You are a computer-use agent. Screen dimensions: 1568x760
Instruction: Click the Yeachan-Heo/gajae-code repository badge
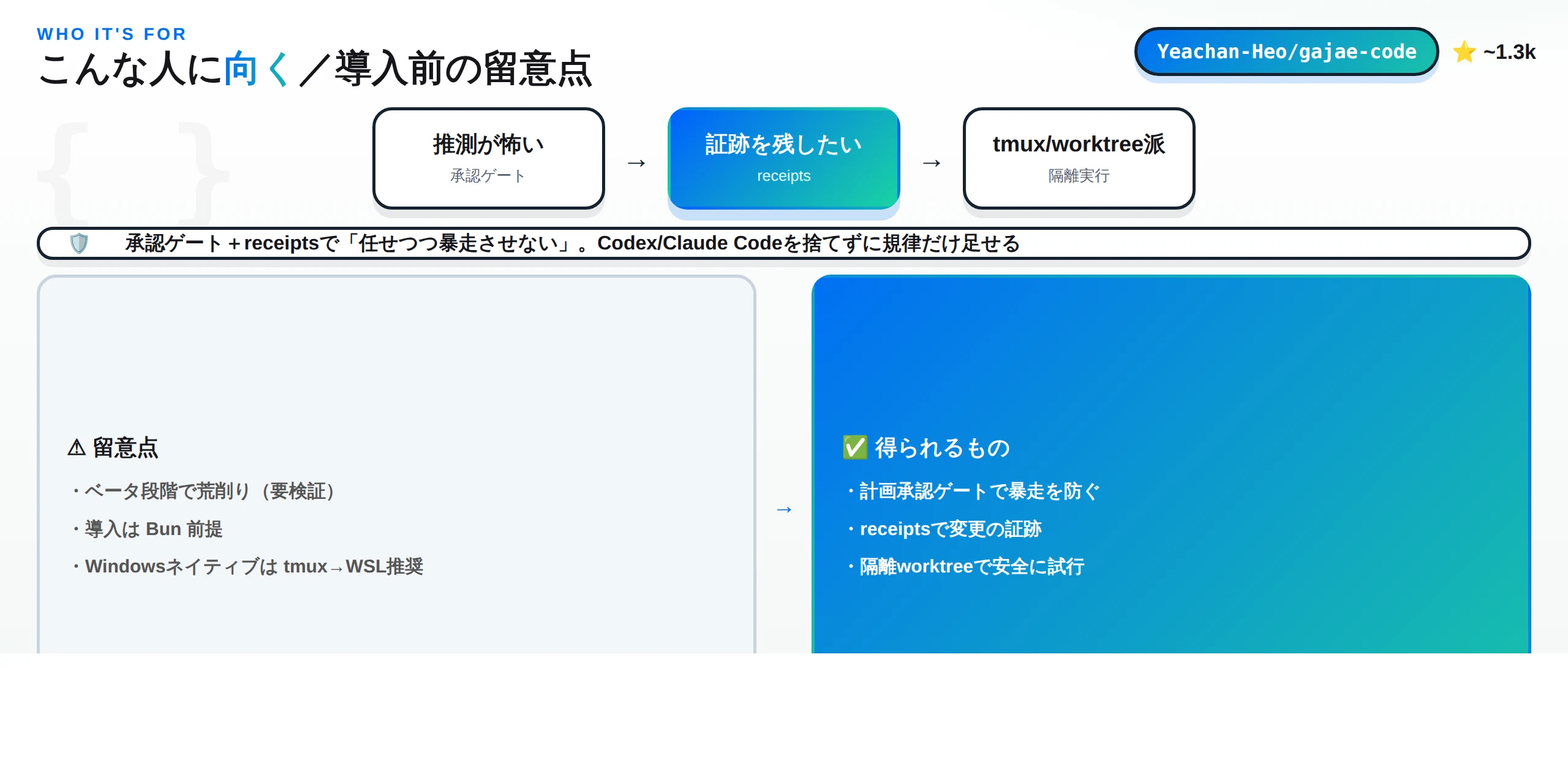pos(1286,51)
